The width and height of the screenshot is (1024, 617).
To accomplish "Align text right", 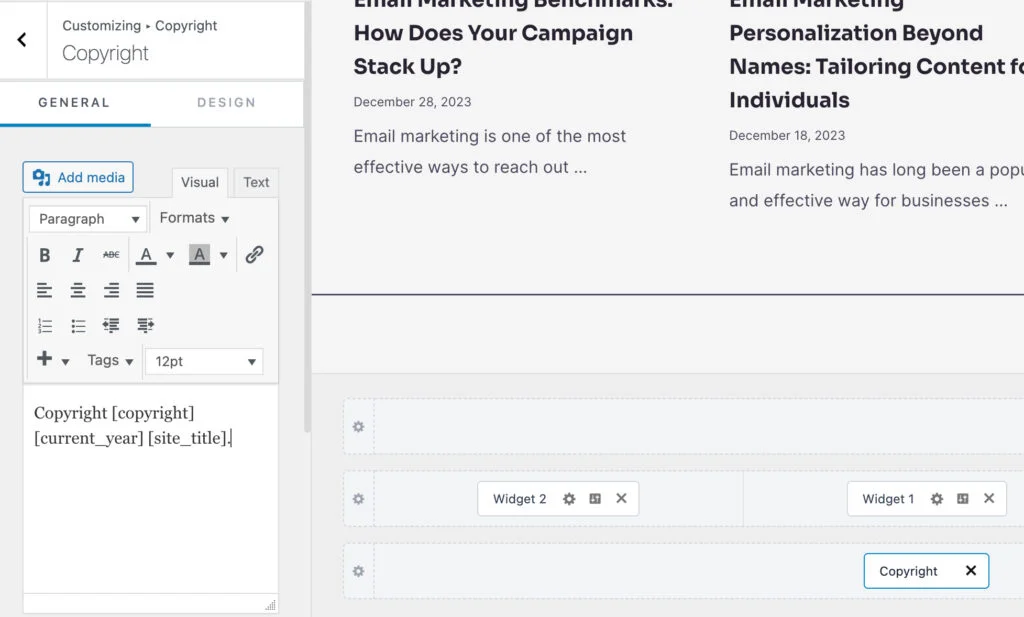I will [111, 290].
